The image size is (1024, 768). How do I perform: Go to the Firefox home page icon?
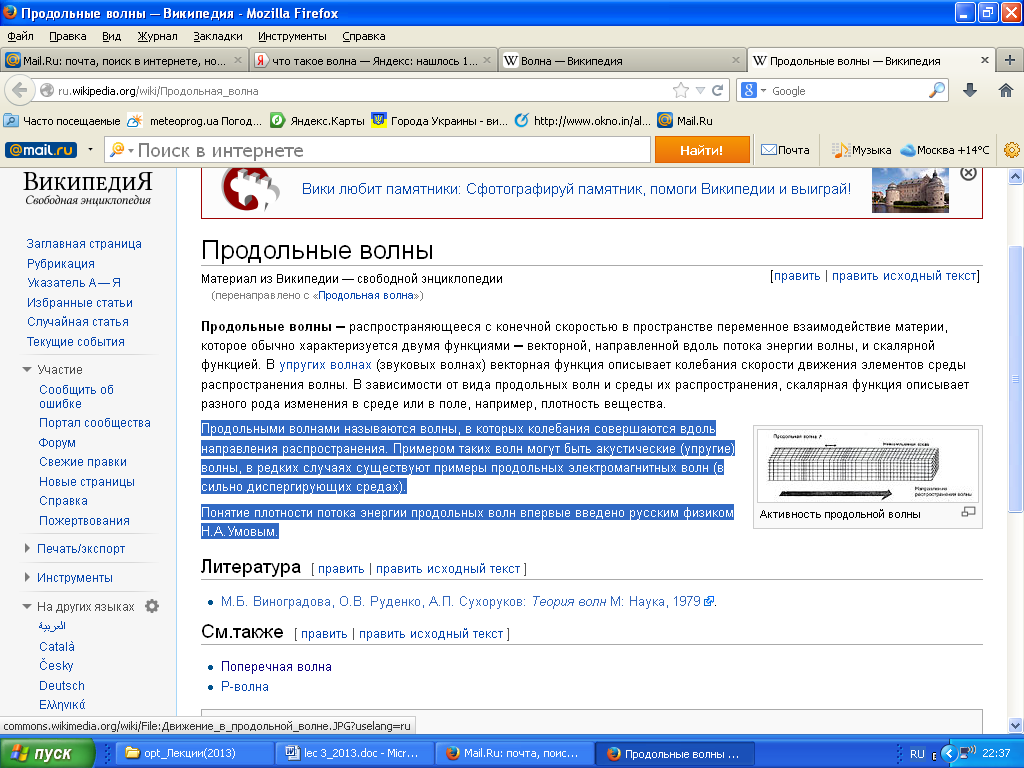click(x=1006, y=90)
